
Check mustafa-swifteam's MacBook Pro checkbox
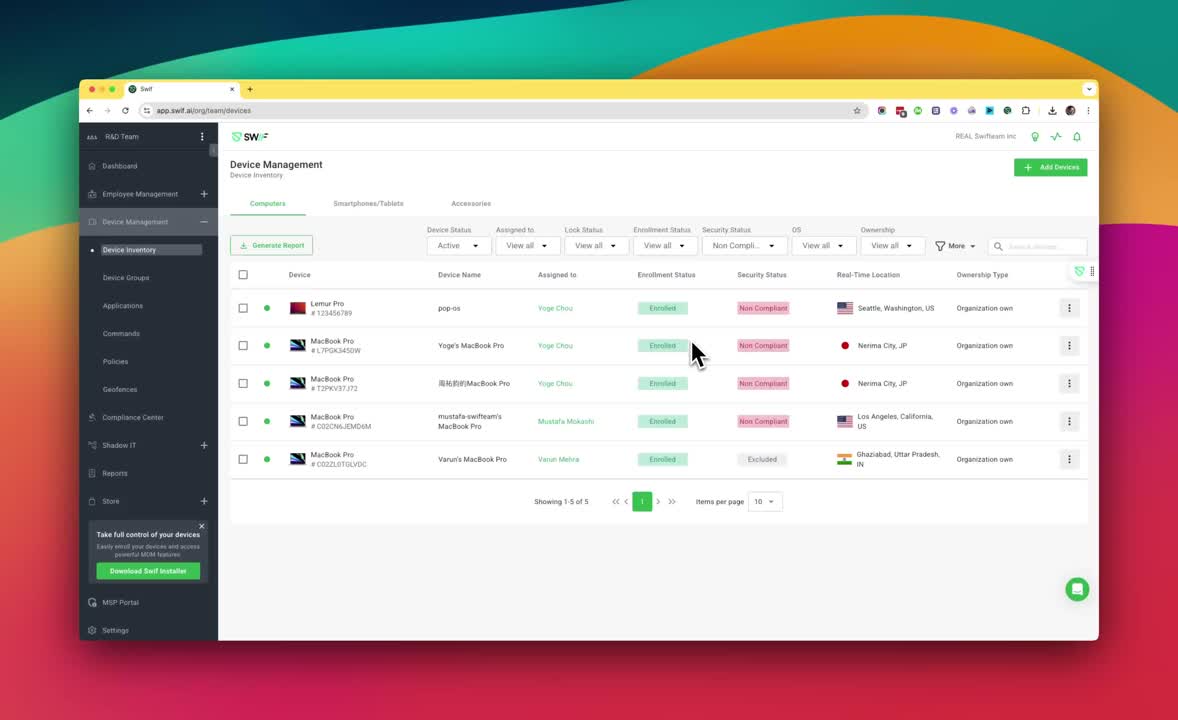[243, 422]
